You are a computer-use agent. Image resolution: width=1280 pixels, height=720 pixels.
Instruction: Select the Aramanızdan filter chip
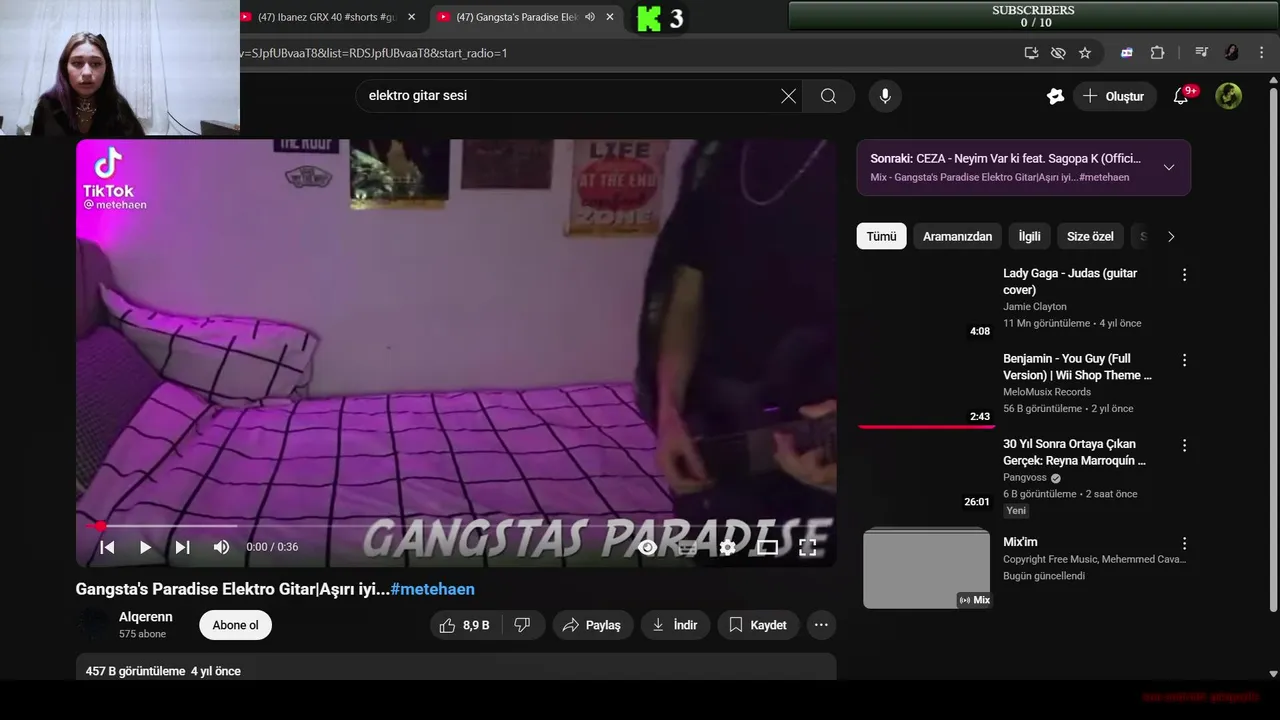click(957, 236)
